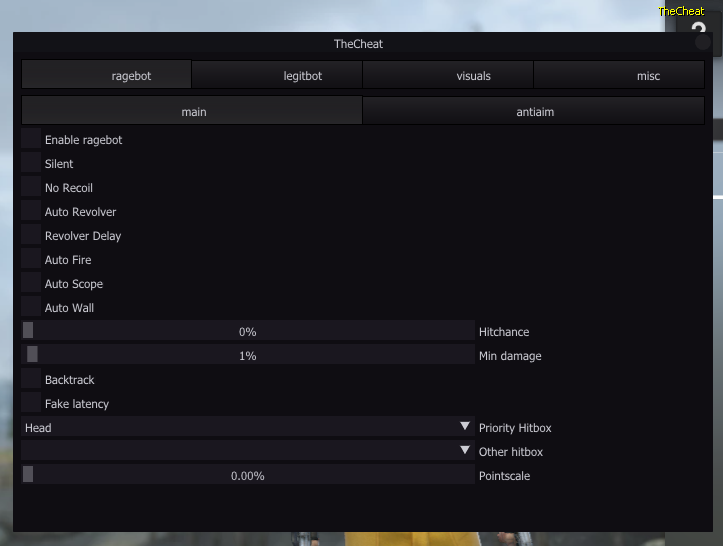
Task: Toggle the Auto Scope checkbox
Action: pos(31,282)
